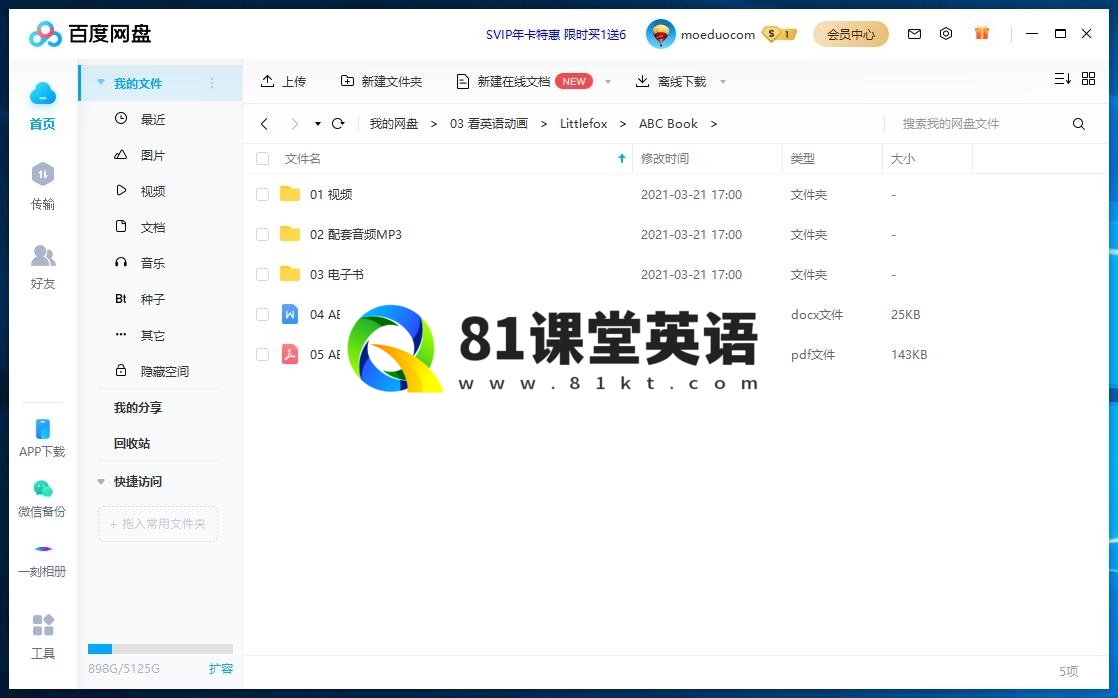Click the SVIP年卡特惠 promotion link
Screen dimensions: 1118x698
click(555, 34)
